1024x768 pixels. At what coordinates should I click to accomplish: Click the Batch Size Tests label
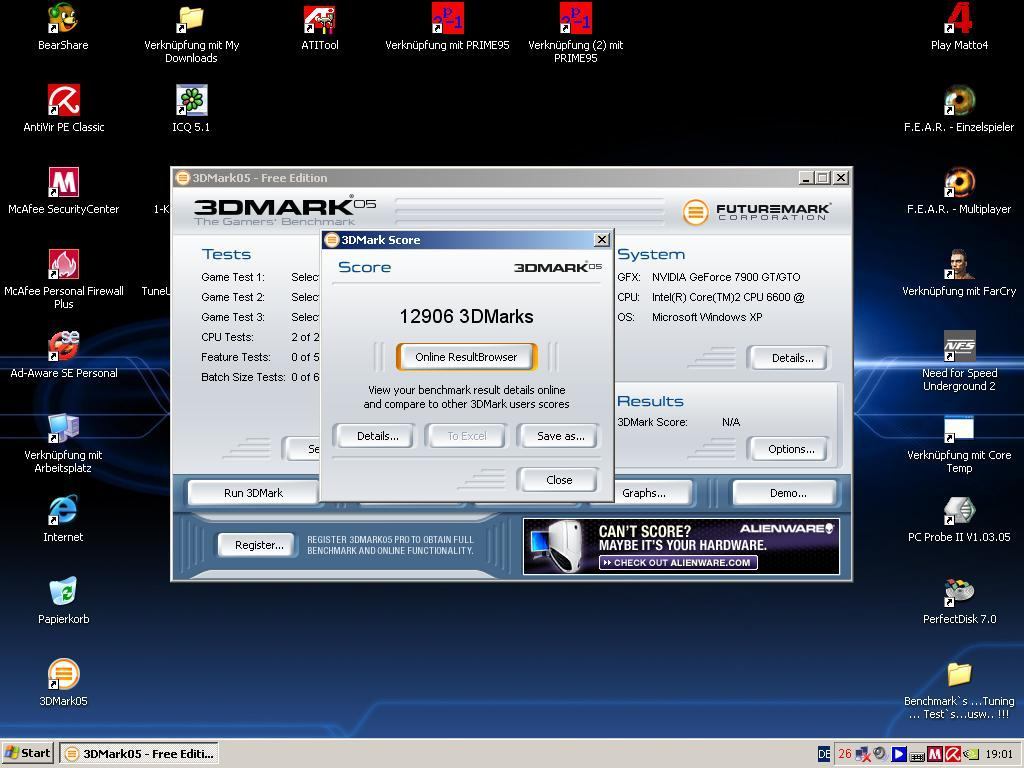[243, 377]
